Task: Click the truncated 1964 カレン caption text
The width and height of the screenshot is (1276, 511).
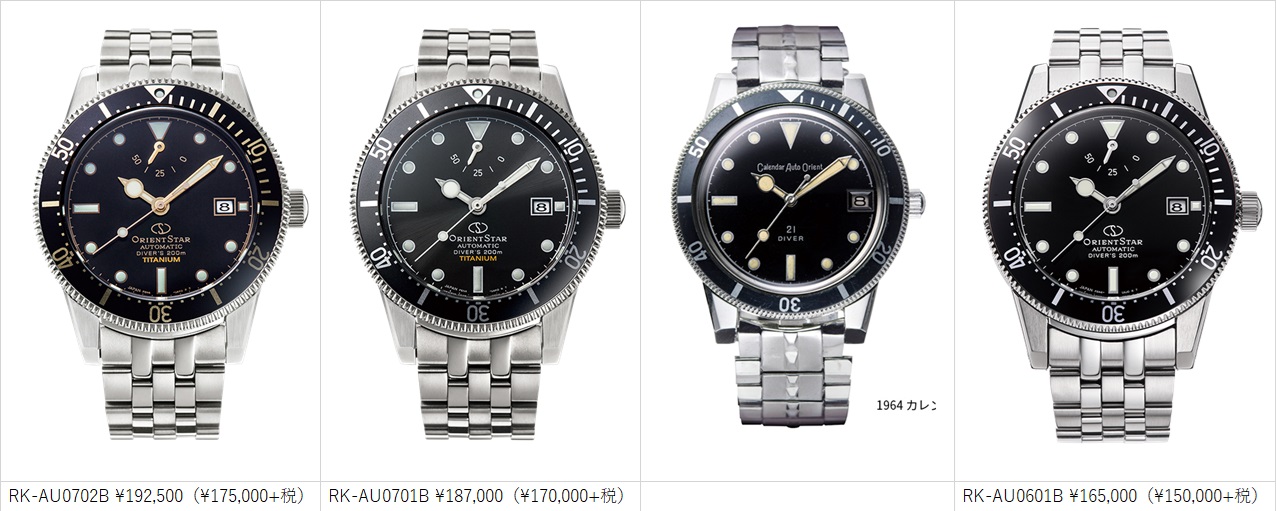Action: [906, 405]
